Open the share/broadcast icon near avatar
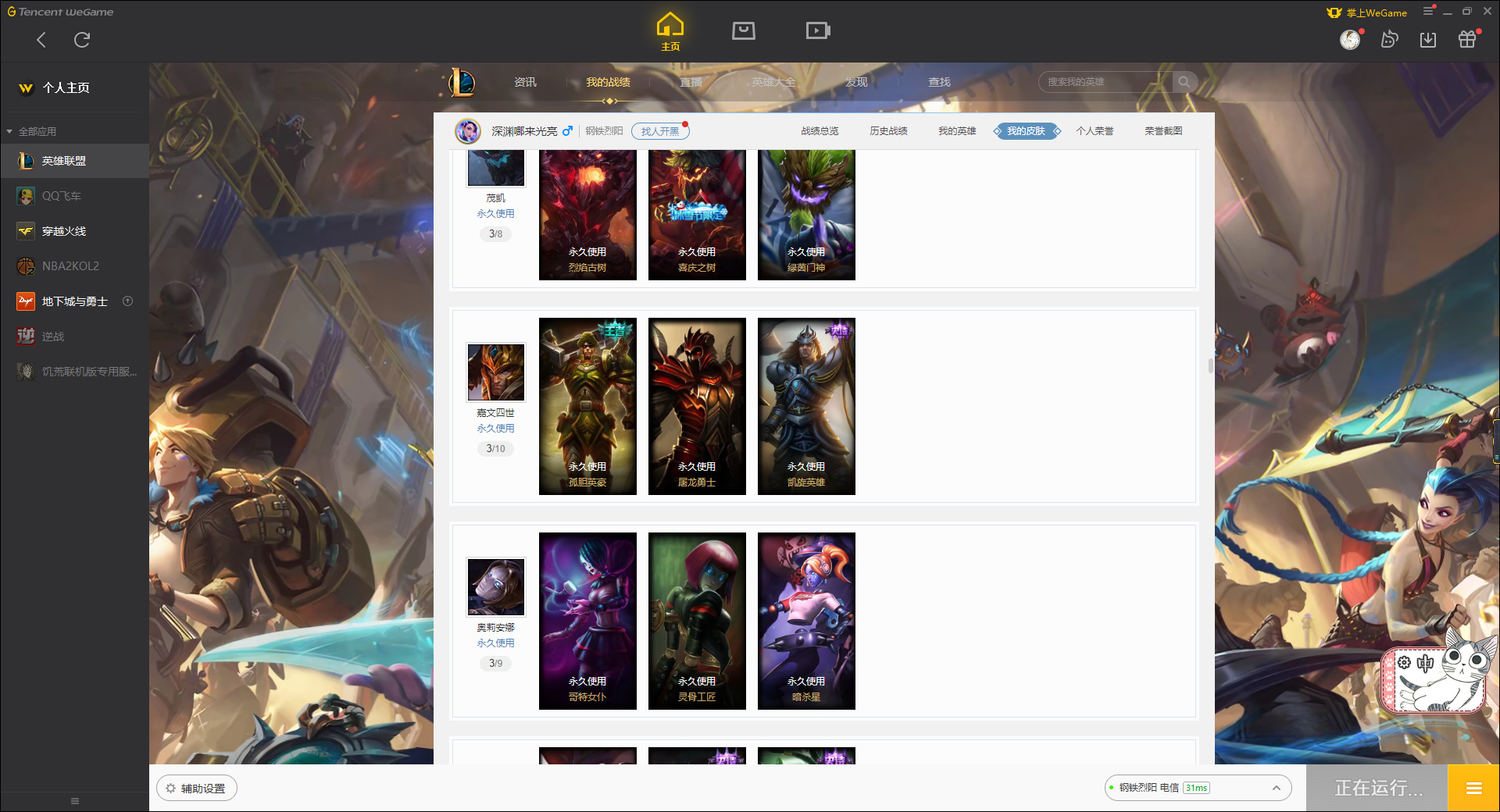The height and width of the screenshot is (812, 1500). 1389,39
